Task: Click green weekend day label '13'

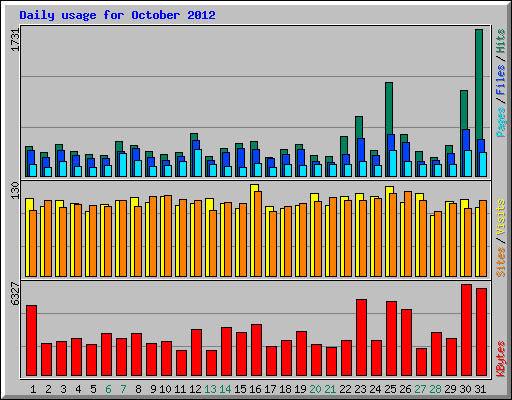Action: [210, 389]
